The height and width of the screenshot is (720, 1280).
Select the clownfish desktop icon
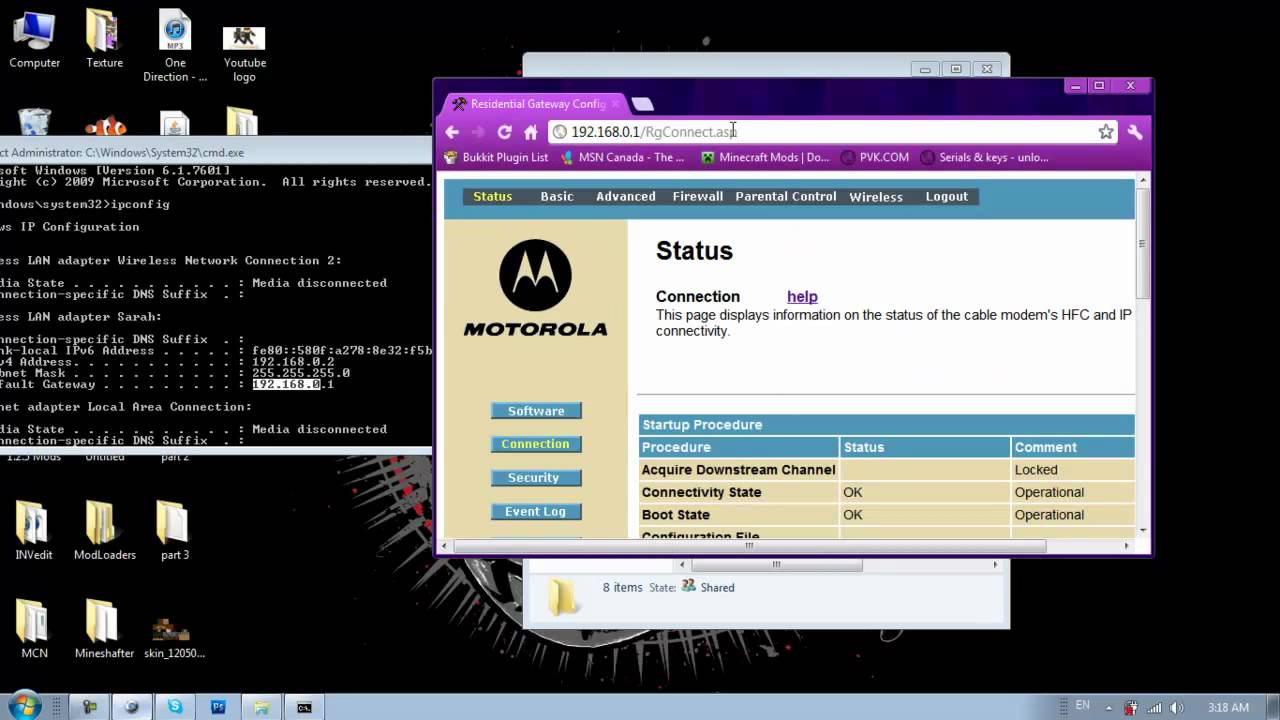tap(105, 125)
